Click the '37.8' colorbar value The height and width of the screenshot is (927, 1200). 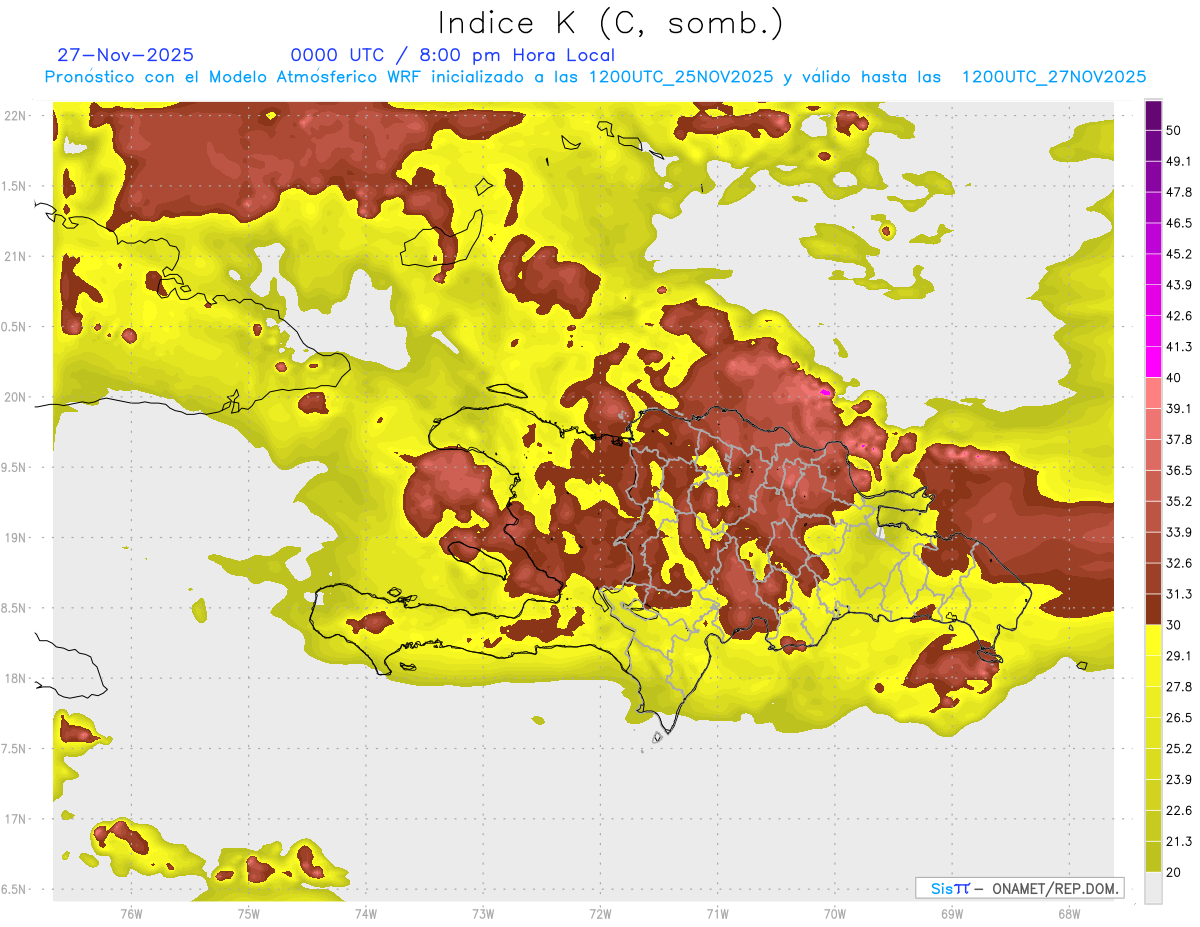1179,440
